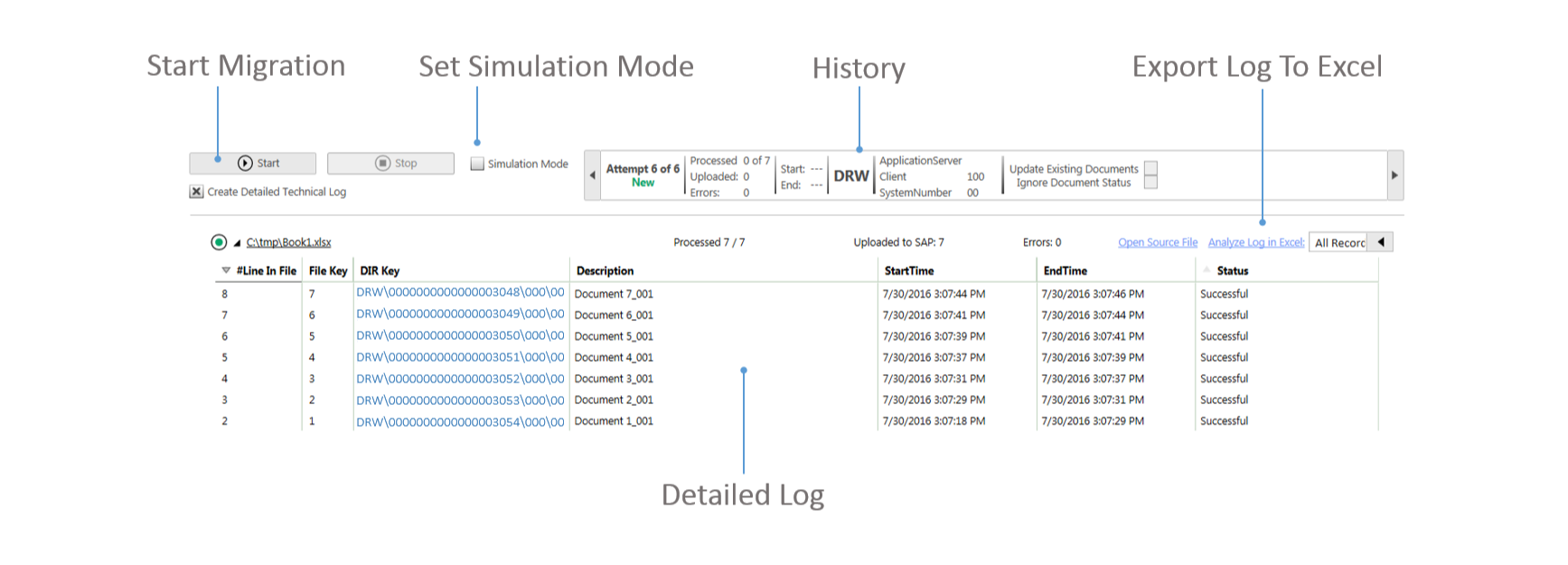Image resolution: width=1568 pixels, height=565 pixels.
Task: Open DIR key ending 3049\000\00
Action: [460, 315]
